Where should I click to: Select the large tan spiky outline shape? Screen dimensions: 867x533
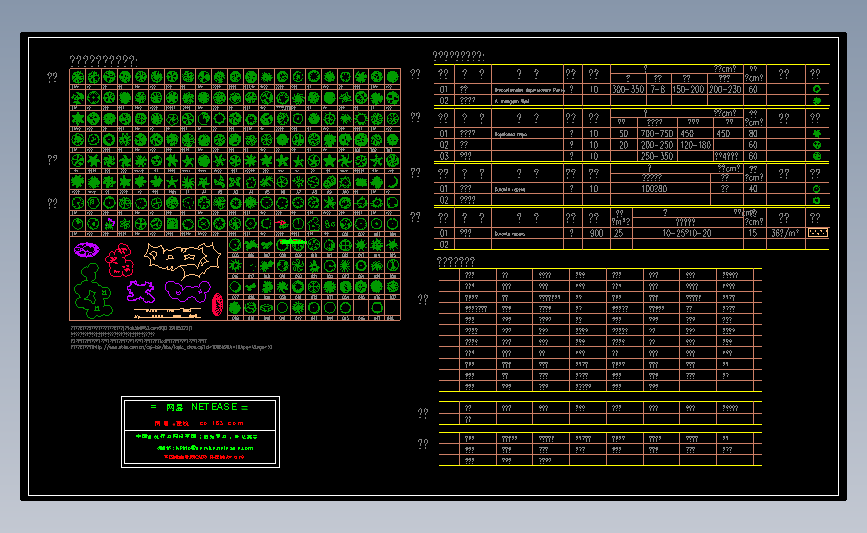tap(182, 260)
